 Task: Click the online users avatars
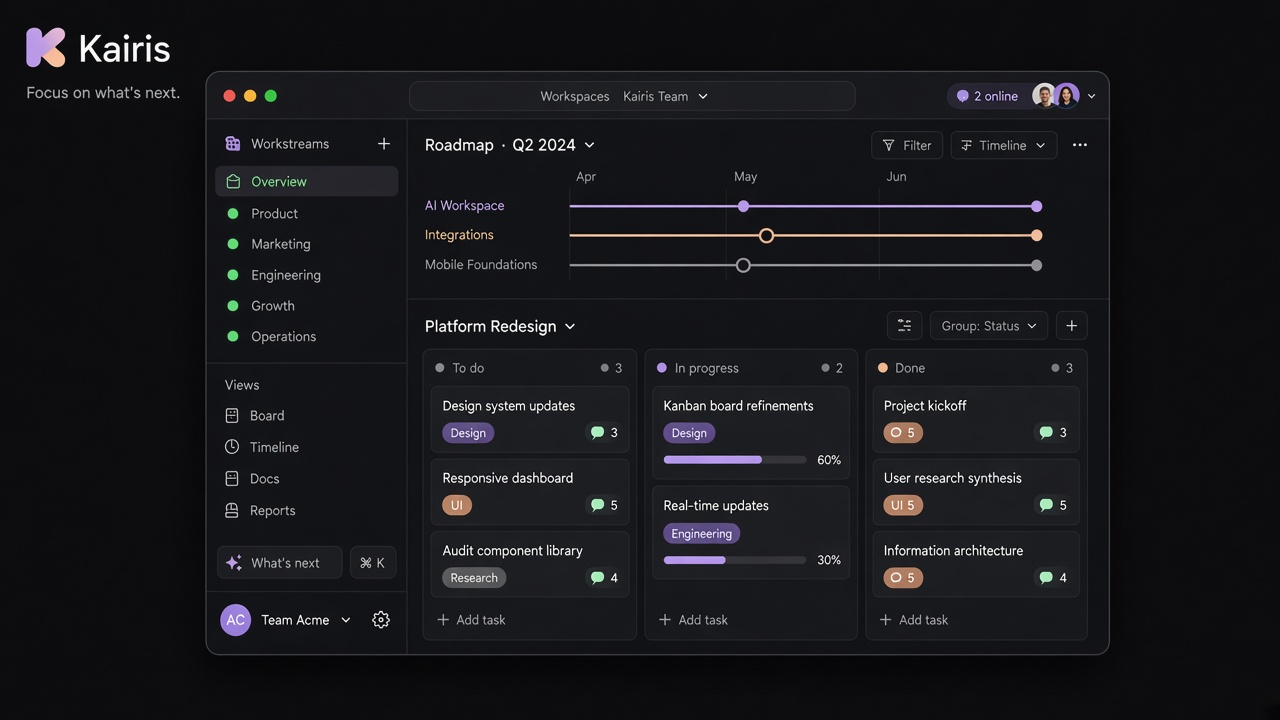pos(1056,96)
